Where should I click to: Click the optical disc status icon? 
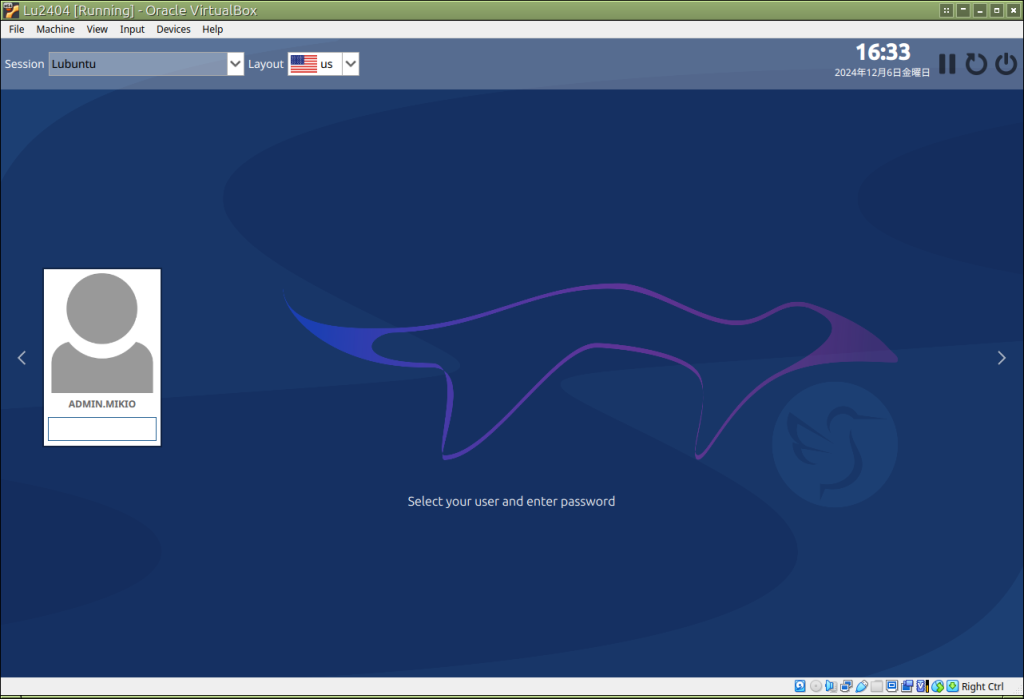tap(815, 686)
